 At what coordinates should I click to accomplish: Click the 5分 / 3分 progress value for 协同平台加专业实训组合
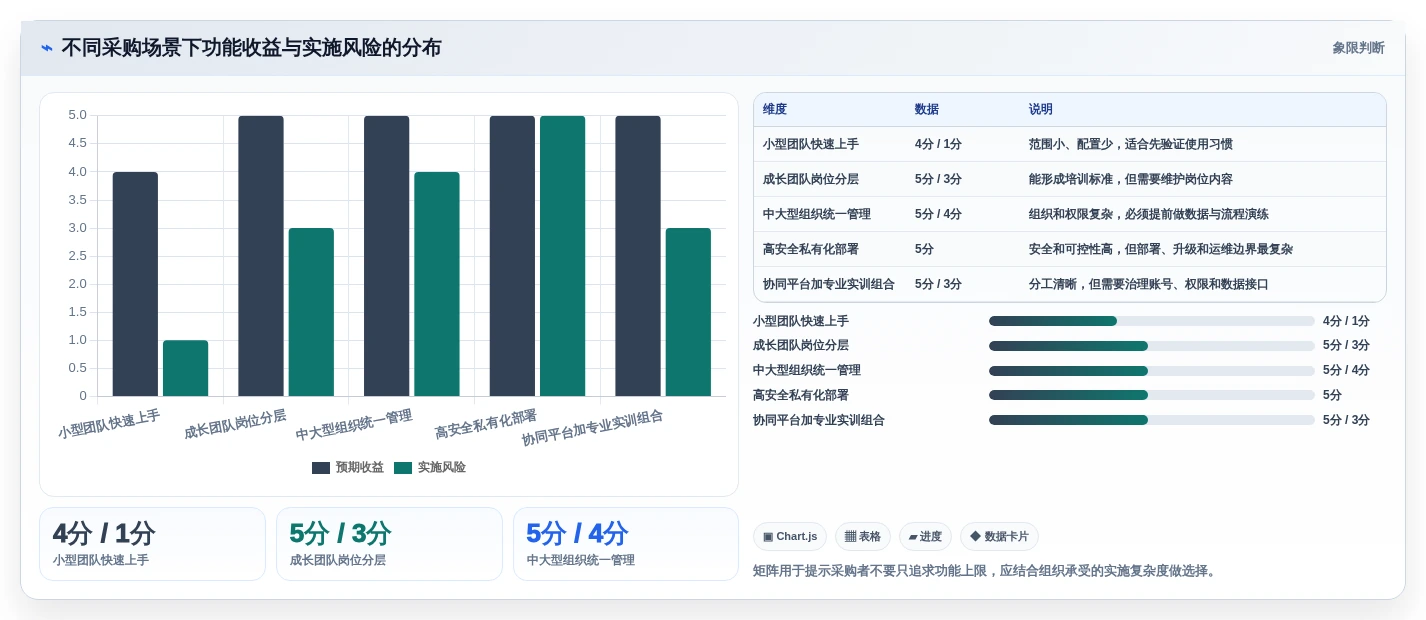pos(1346,420)
